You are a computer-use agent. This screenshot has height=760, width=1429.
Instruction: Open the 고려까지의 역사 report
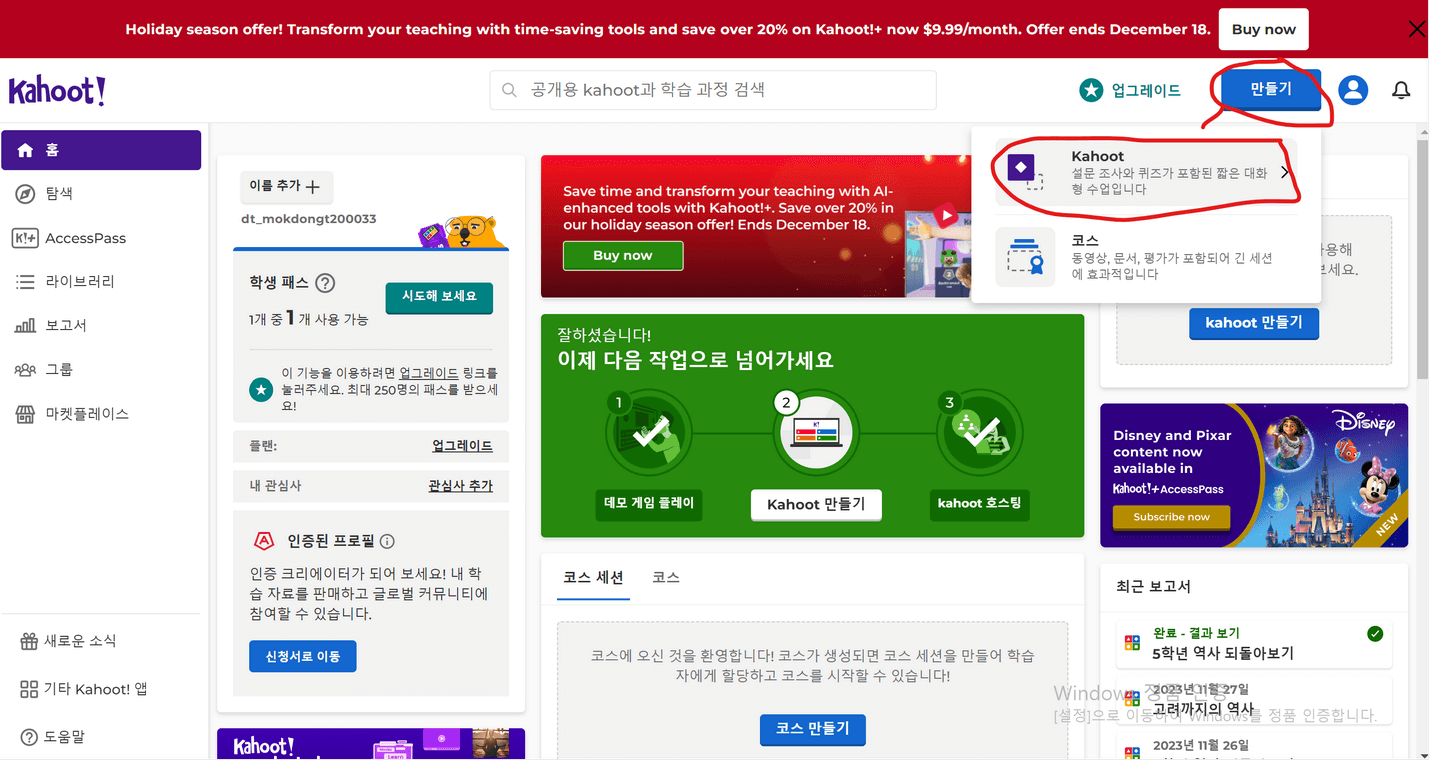click(1254, 700)
